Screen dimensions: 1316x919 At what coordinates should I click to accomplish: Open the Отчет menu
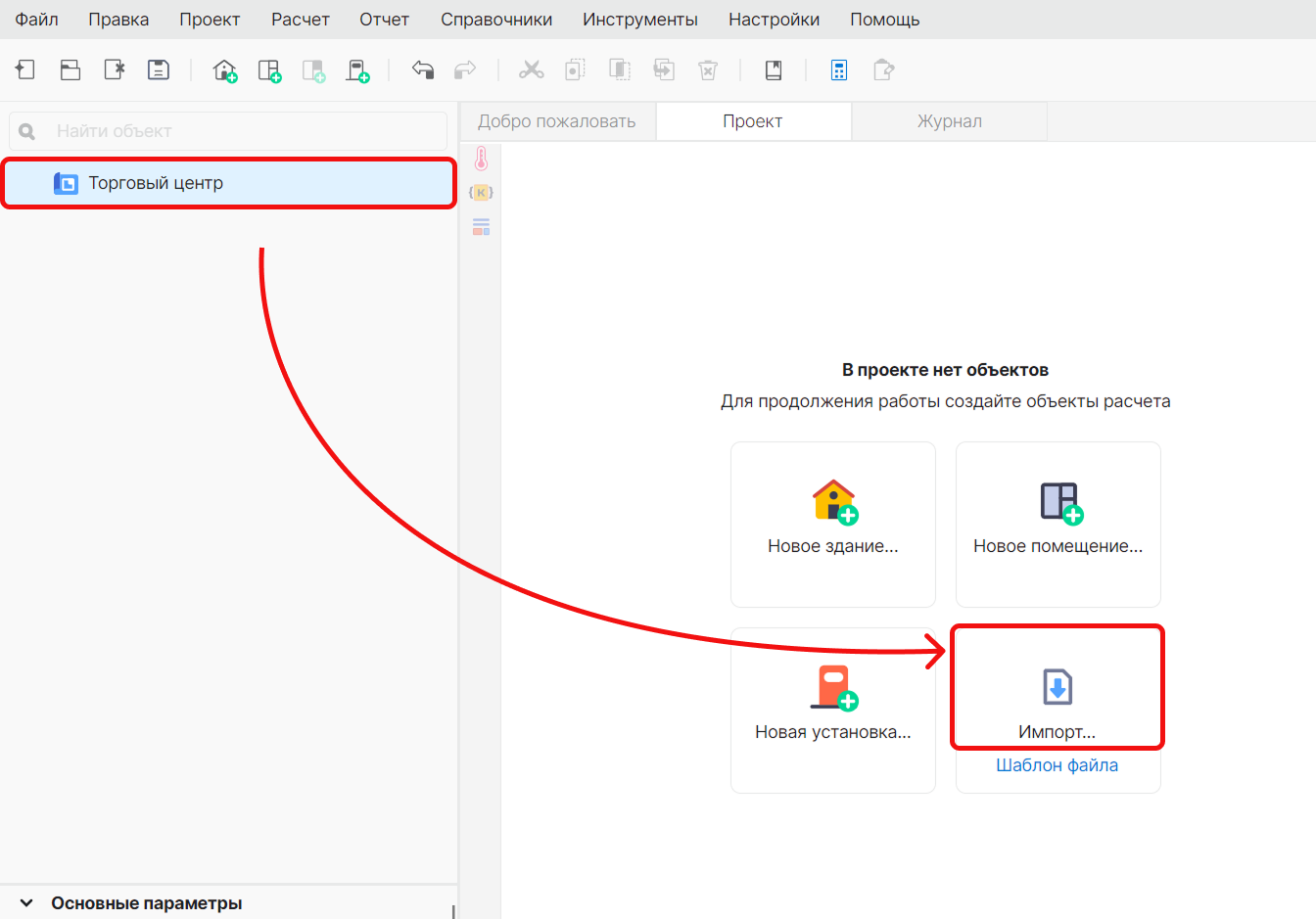click(x=384, y=20)
